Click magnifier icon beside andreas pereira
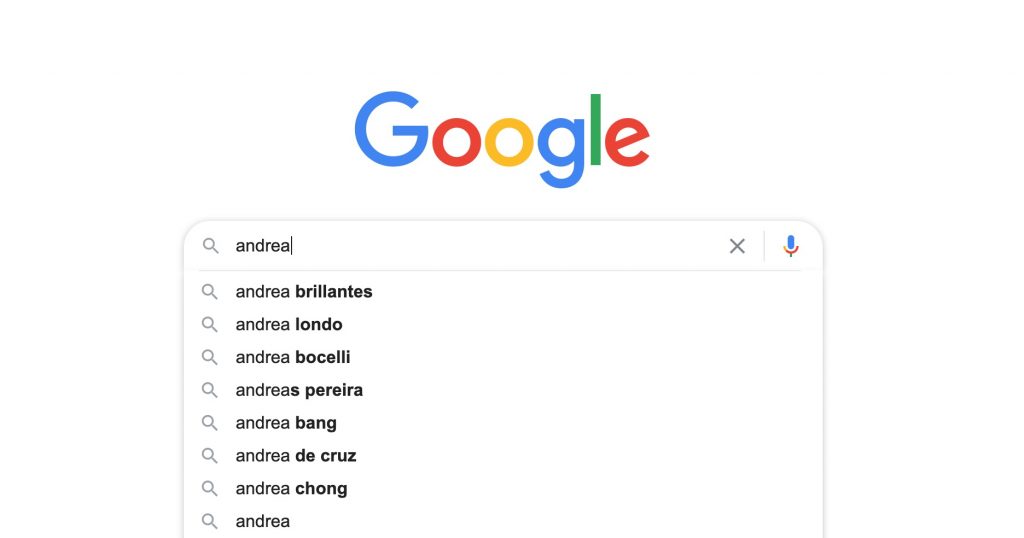This screenshot has height=538, width=1024. (x=210, y=390)
